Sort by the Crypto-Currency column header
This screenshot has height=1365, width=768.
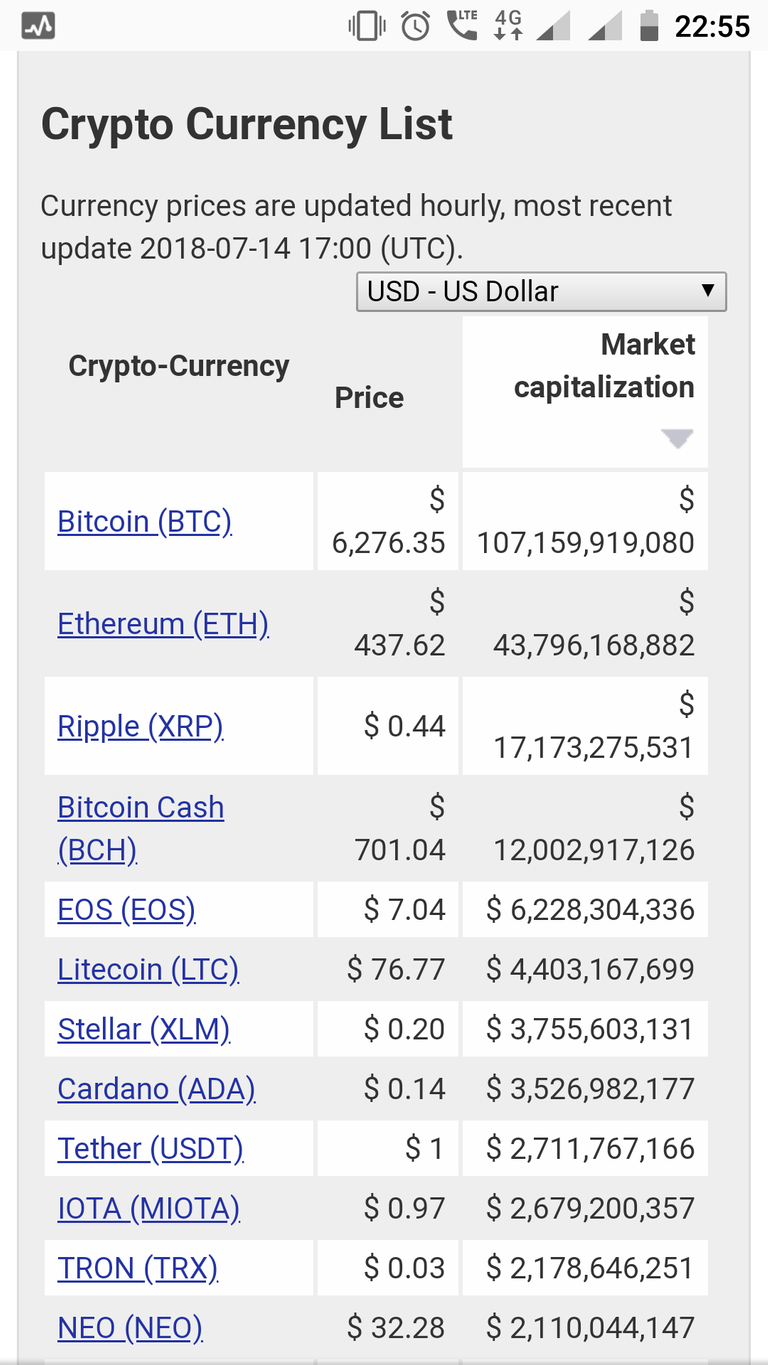(179, 366)
